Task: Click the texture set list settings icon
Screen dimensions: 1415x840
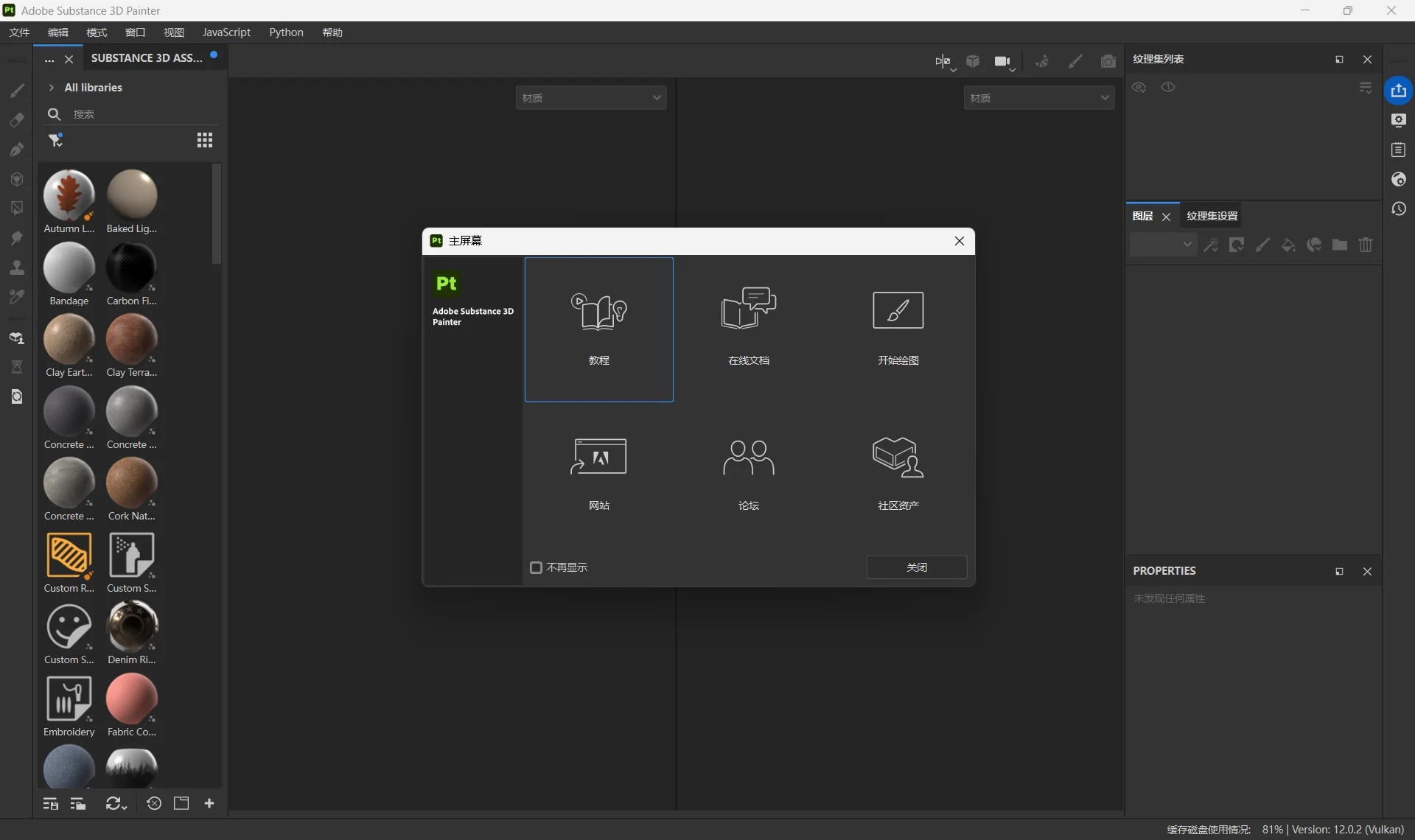Action: pyautogui.click(x=1366, y=88)
